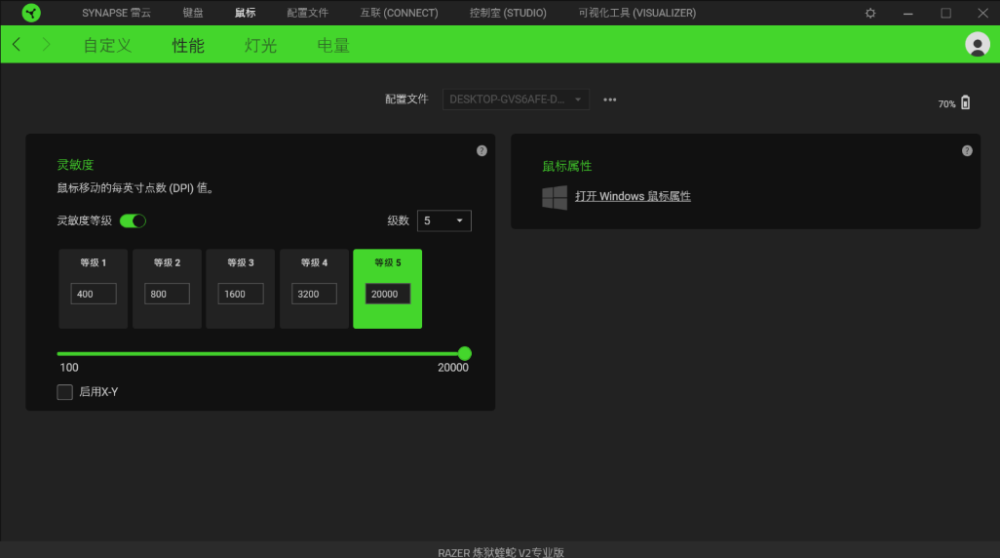
Task: Switch to the 鼠标 tab
Action: (245, 13)
